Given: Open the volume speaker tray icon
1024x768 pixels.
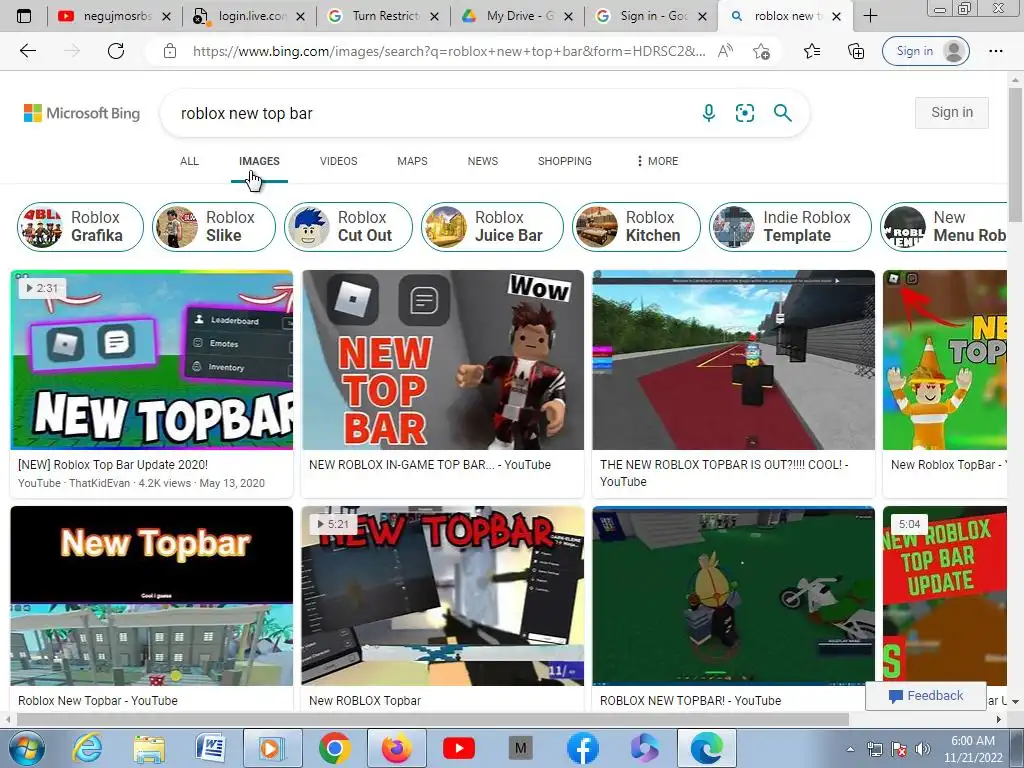Looking at the screenshot, I should click(x=922, y=749).
